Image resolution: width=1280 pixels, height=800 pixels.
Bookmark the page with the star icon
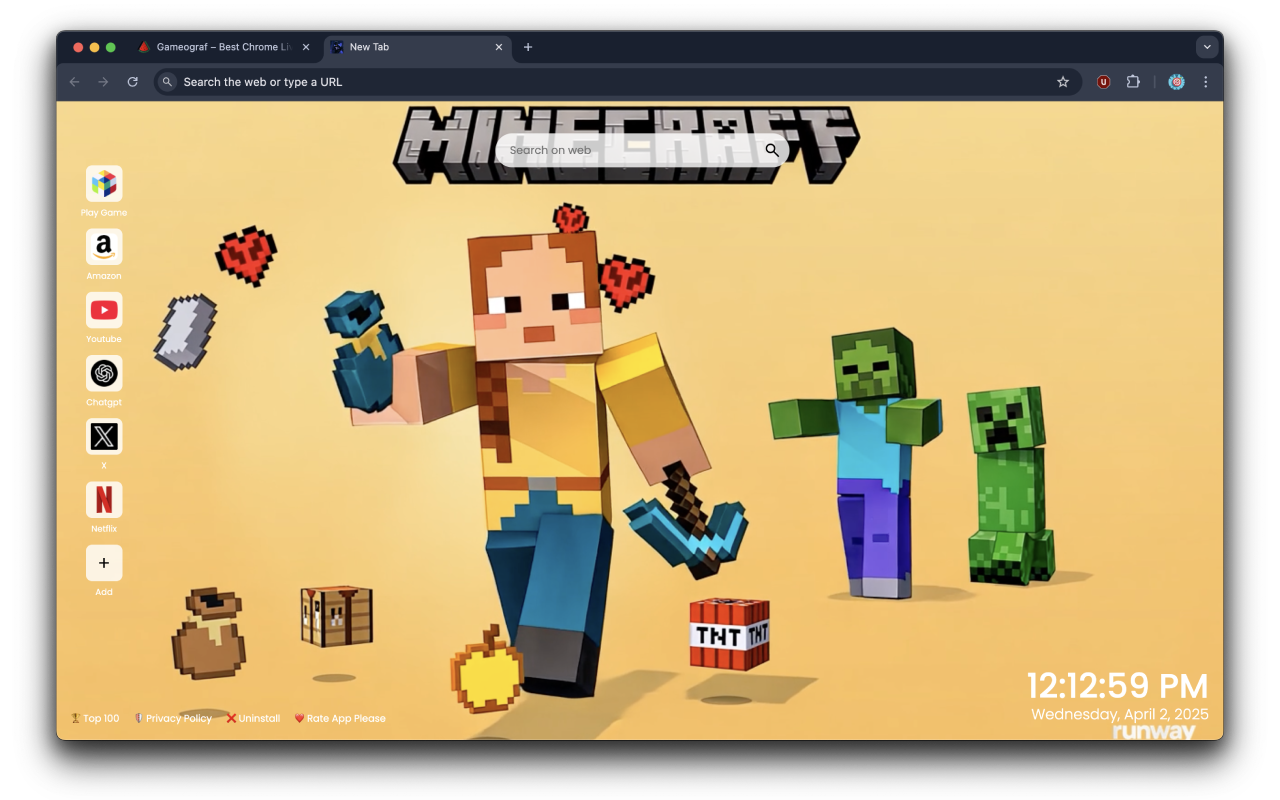coord(1062,81)
